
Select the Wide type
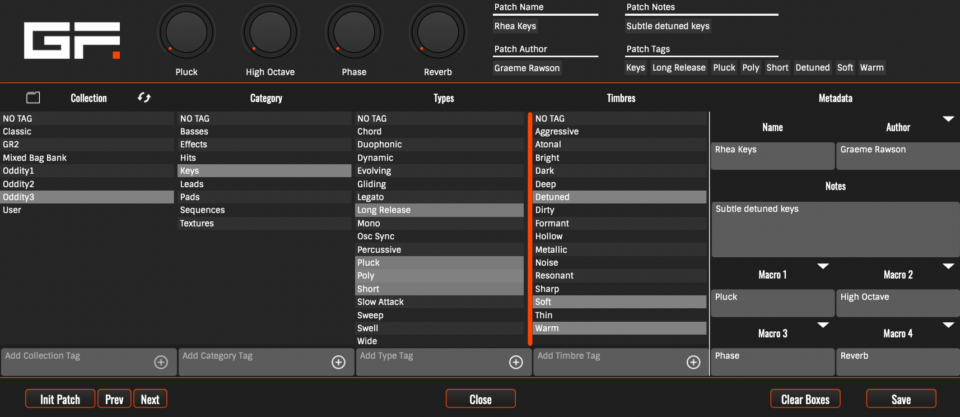[x=440, y=341]
